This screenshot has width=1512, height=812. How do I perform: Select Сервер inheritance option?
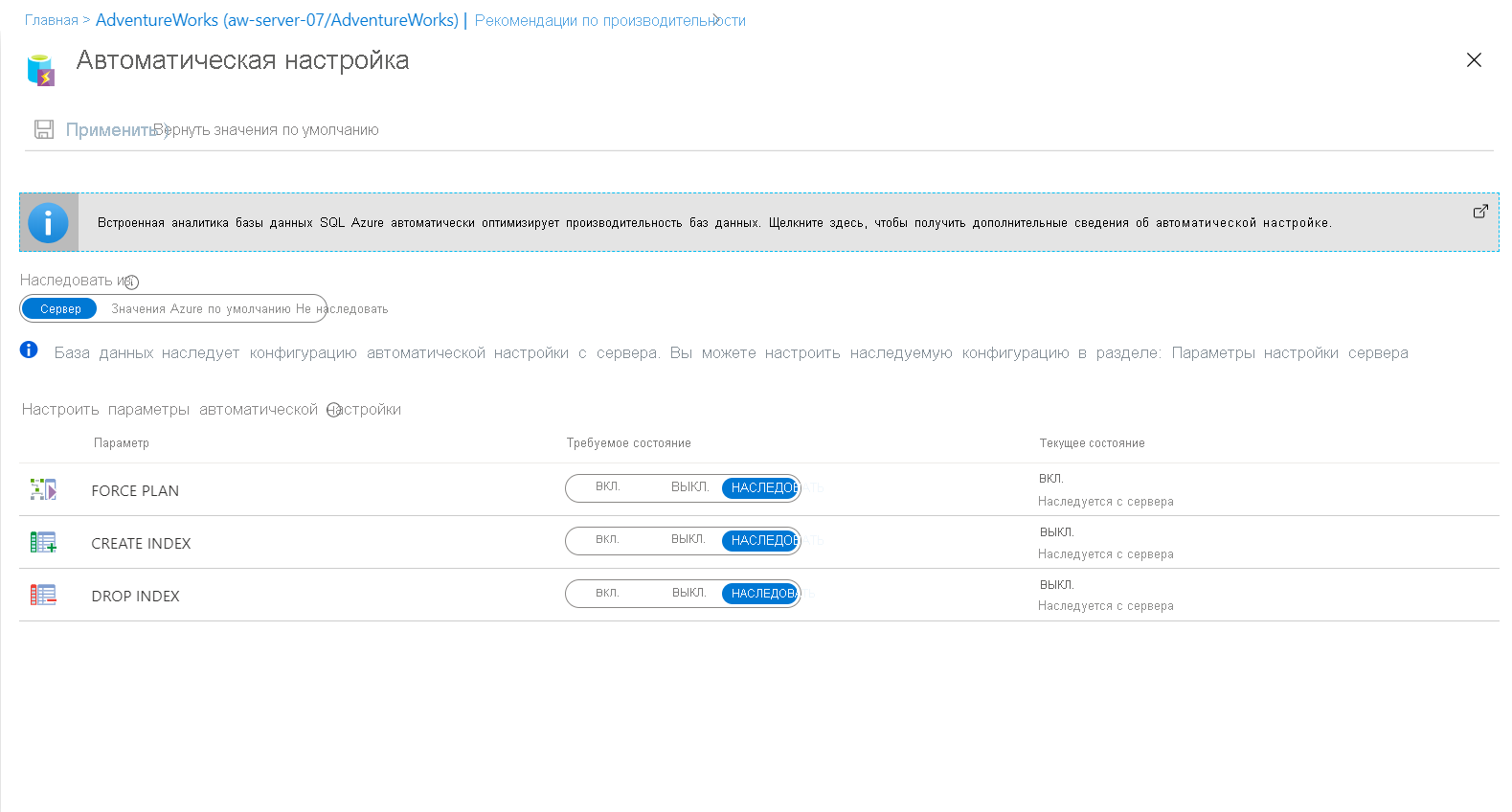[60, 308]
